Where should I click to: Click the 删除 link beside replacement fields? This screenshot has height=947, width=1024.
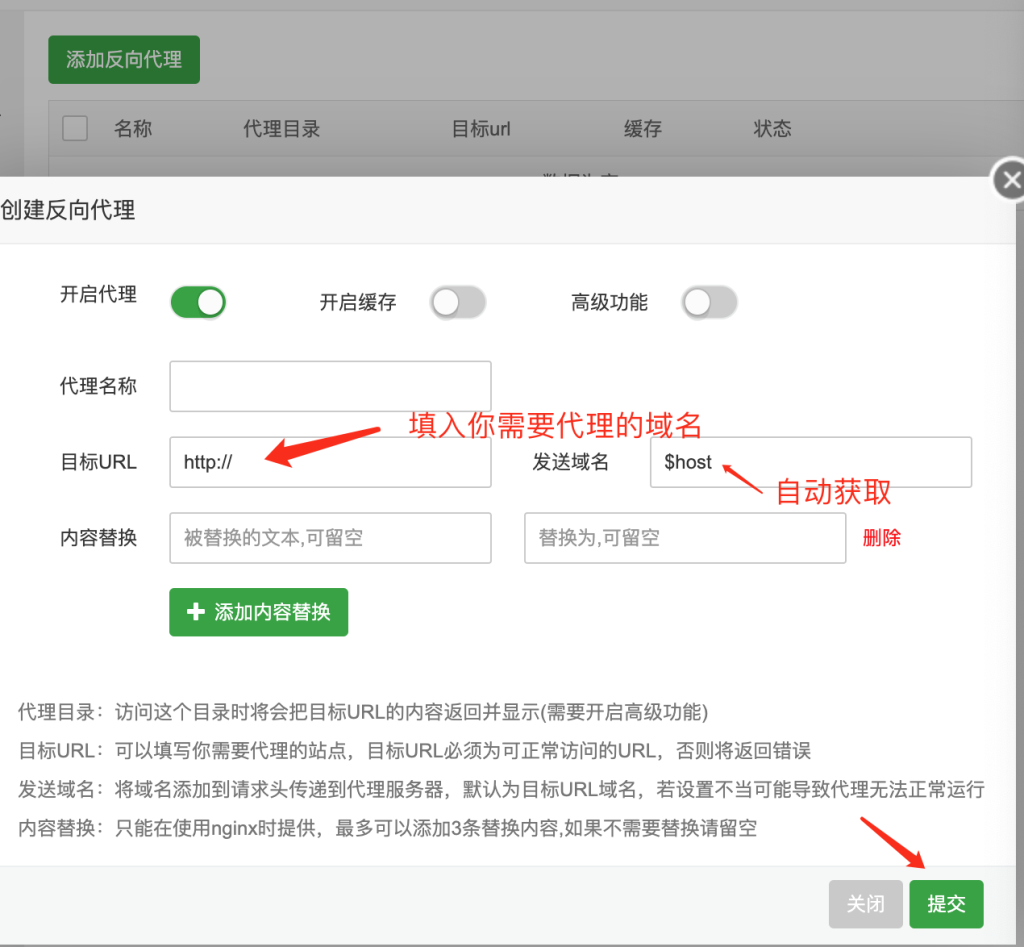[880, 538]
